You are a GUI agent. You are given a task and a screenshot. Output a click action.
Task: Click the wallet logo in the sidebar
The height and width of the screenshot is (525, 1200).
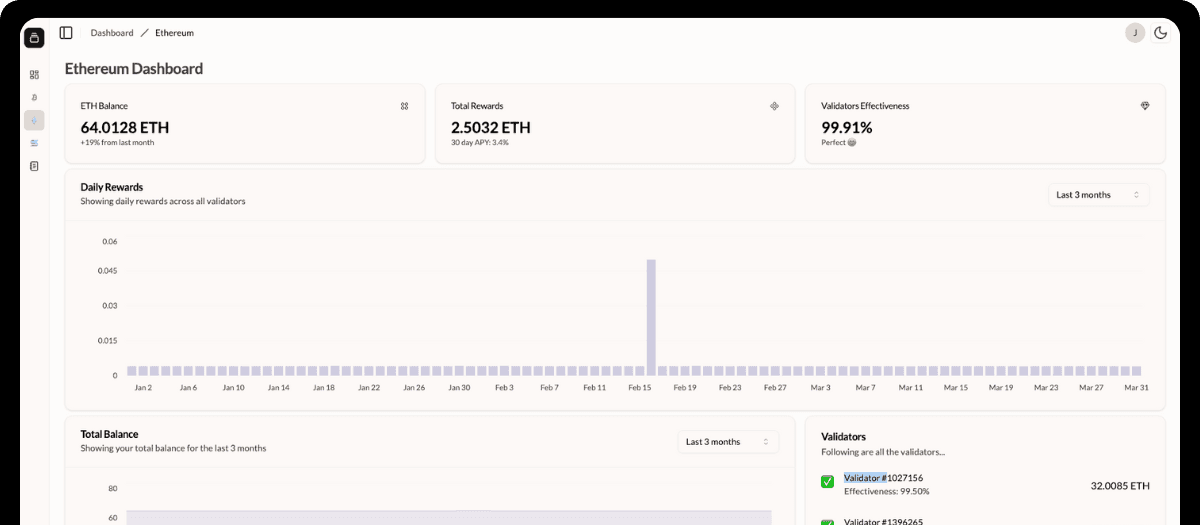click(x=34, y=38)
